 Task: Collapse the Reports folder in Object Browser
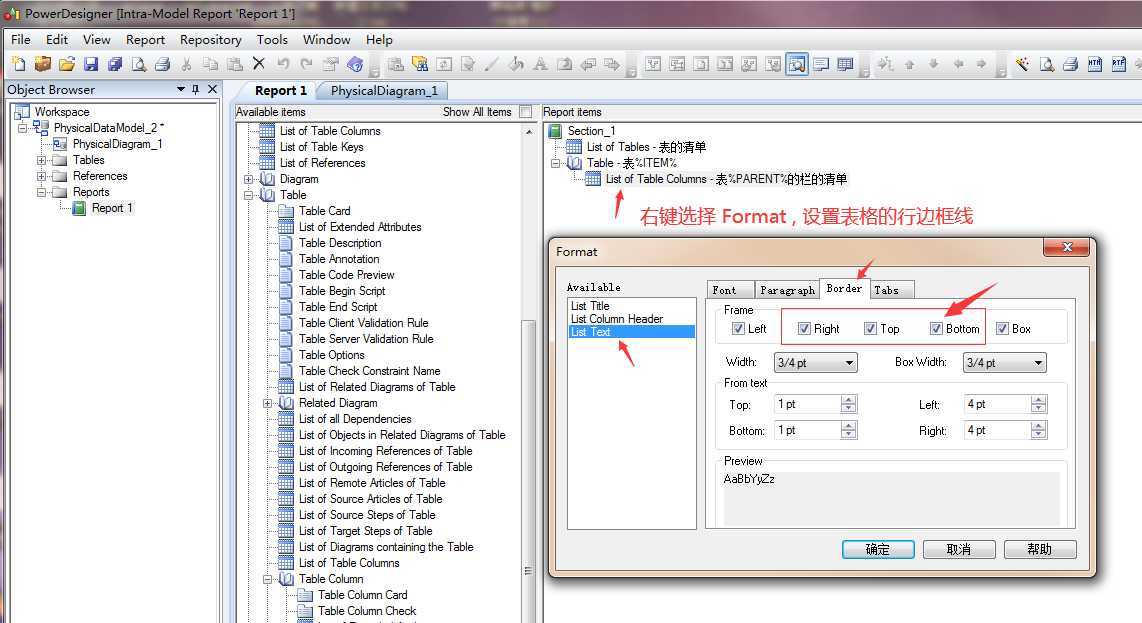pos(42,192)
